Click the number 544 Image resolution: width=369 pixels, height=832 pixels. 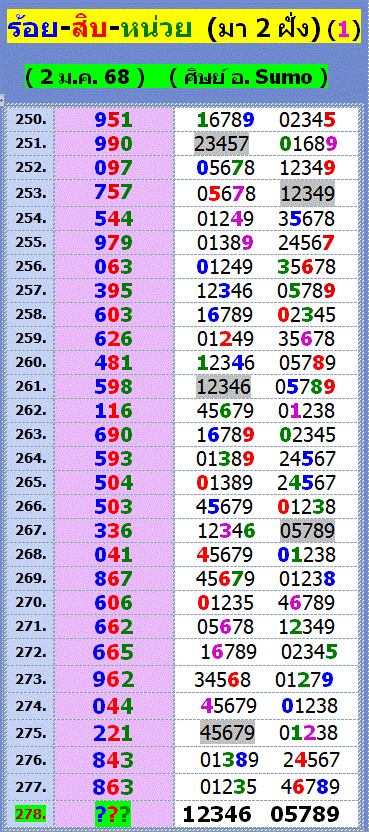[x=114, y=218]
